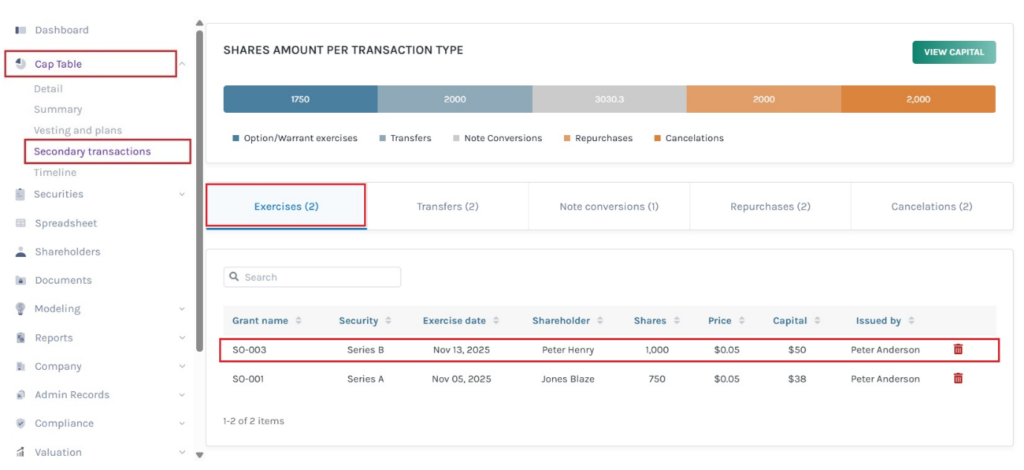Click Cancelations legend entry
The width and height of the screenshot is (1024, 470).
tap(689, 138)
